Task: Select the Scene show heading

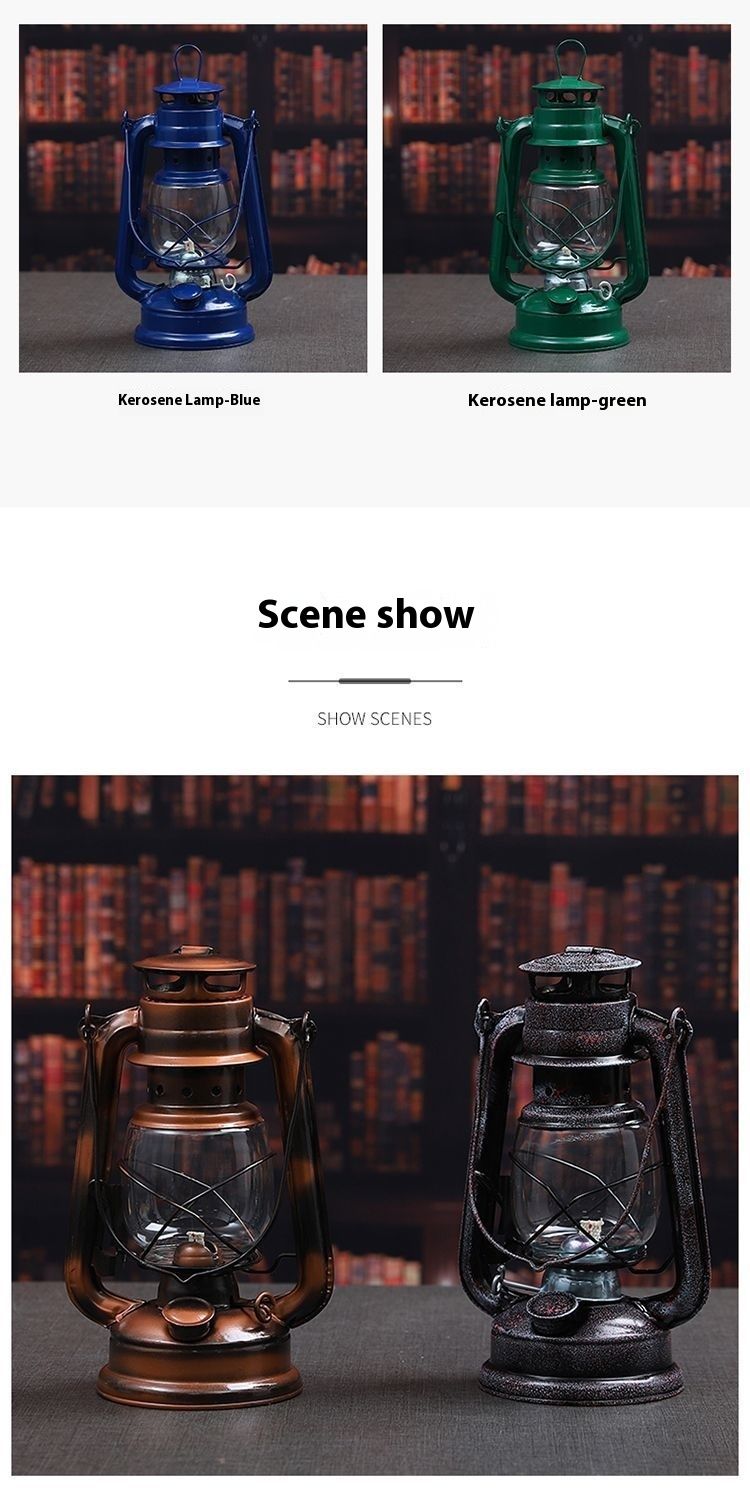Action: coord(366,614)
